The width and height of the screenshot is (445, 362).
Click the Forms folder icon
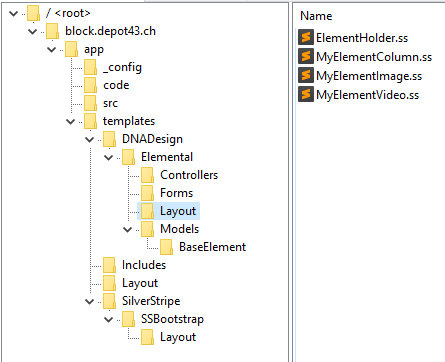tap(148, 193)
